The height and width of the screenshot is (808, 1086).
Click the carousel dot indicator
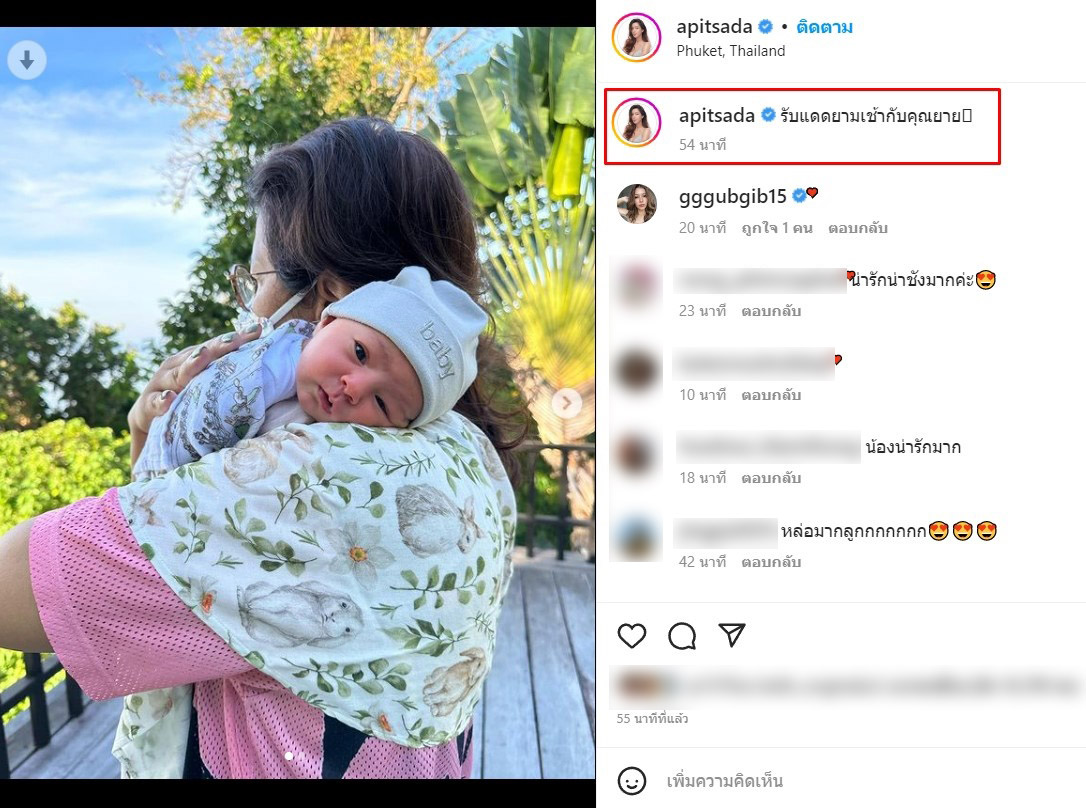coord(289,756)
